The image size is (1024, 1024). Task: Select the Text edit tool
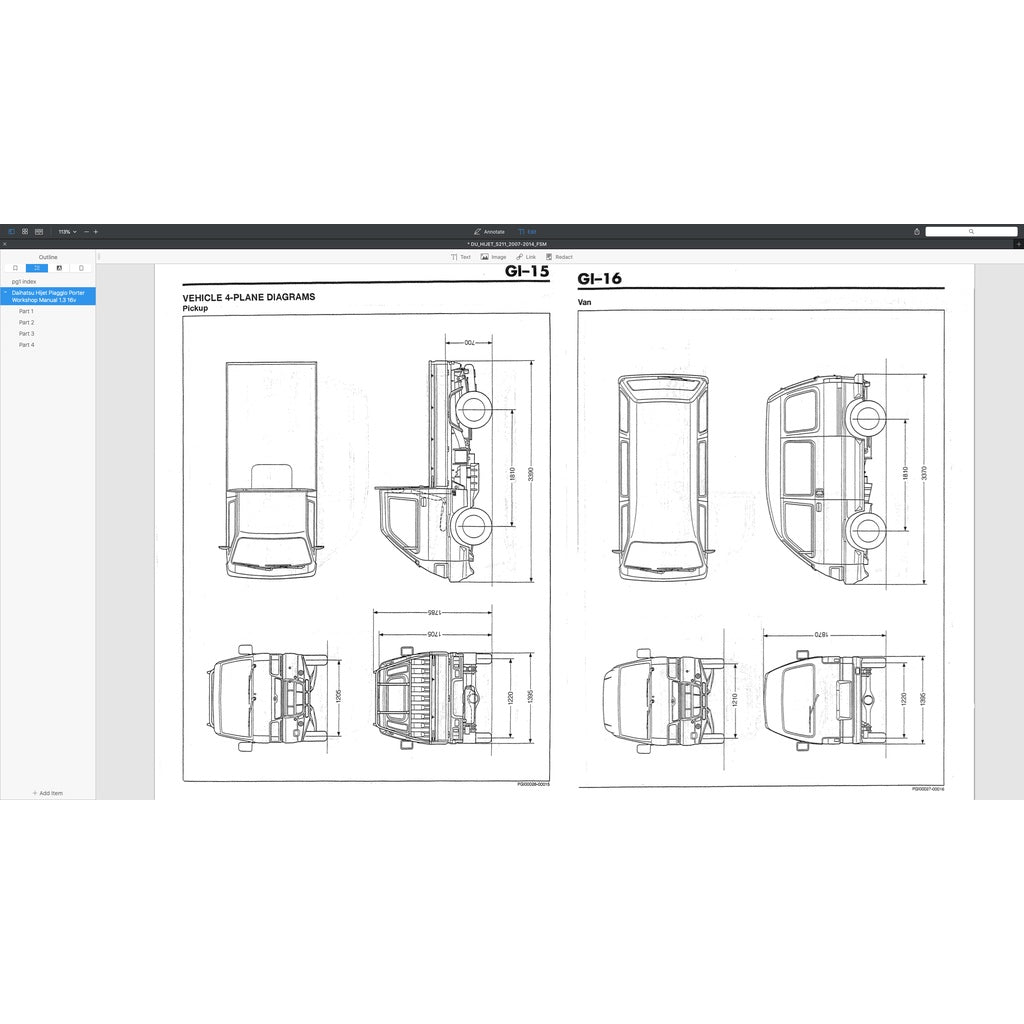pyautogui.click(x=461, y=257)
